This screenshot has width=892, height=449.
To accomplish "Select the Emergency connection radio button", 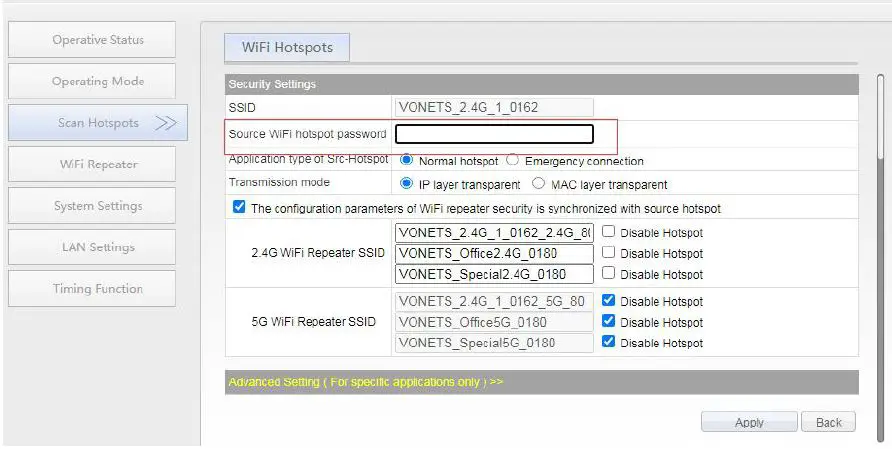I will (513, 160).
